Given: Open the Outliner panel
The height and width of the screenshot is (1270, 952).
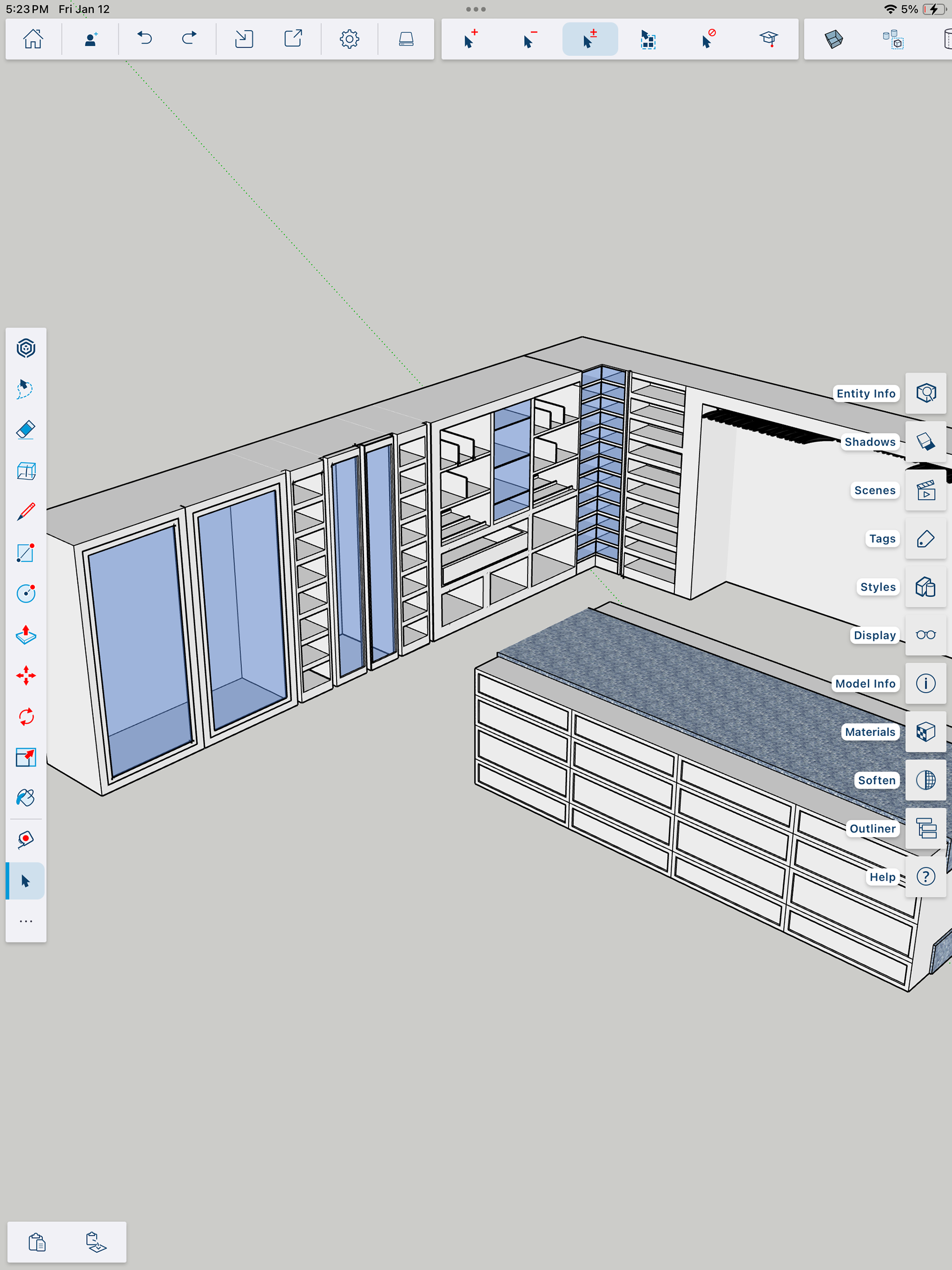Looking at the screenshot, I should coord(925,829).
